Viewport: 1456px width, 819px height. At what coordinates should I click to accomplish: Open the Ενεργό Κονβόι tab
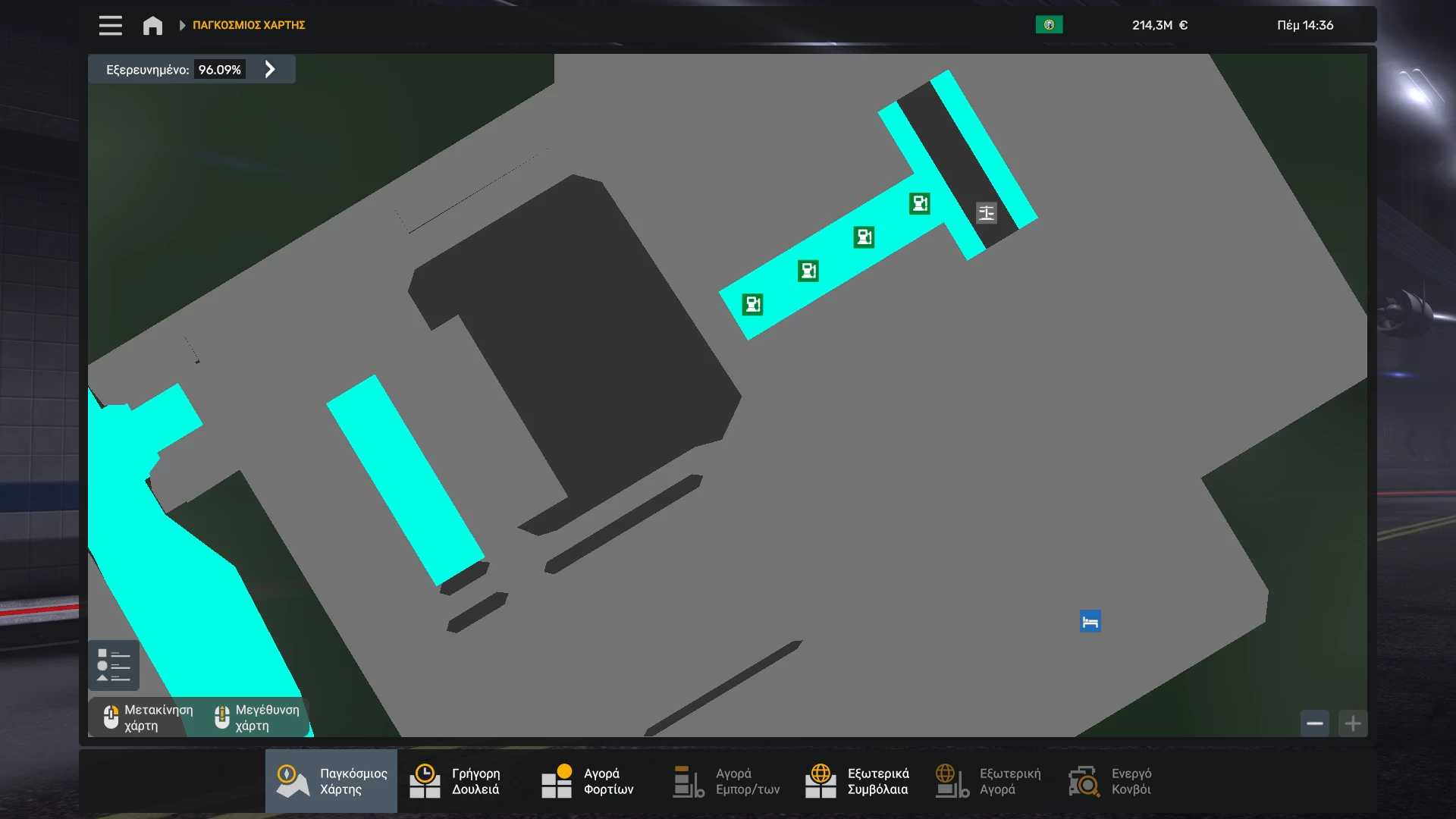(1112, 781)
